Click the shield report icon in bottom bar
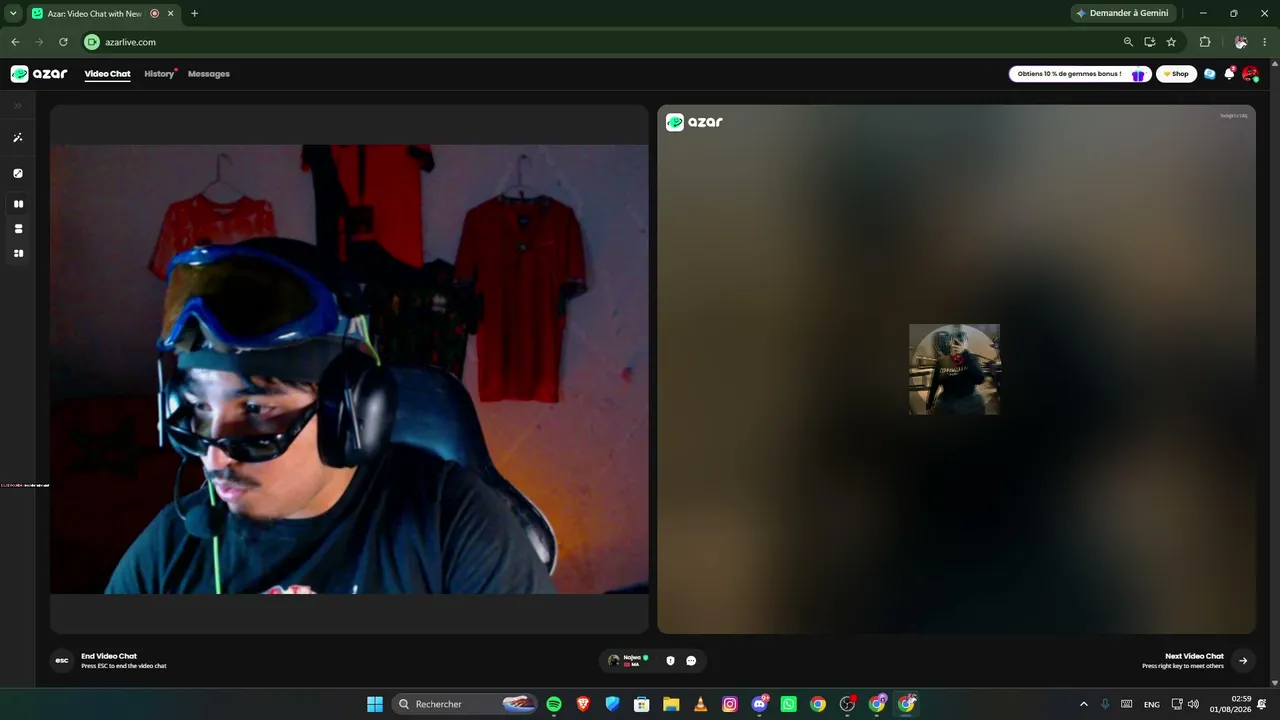This screenshot has height=720, width=1280. point(670,660)
